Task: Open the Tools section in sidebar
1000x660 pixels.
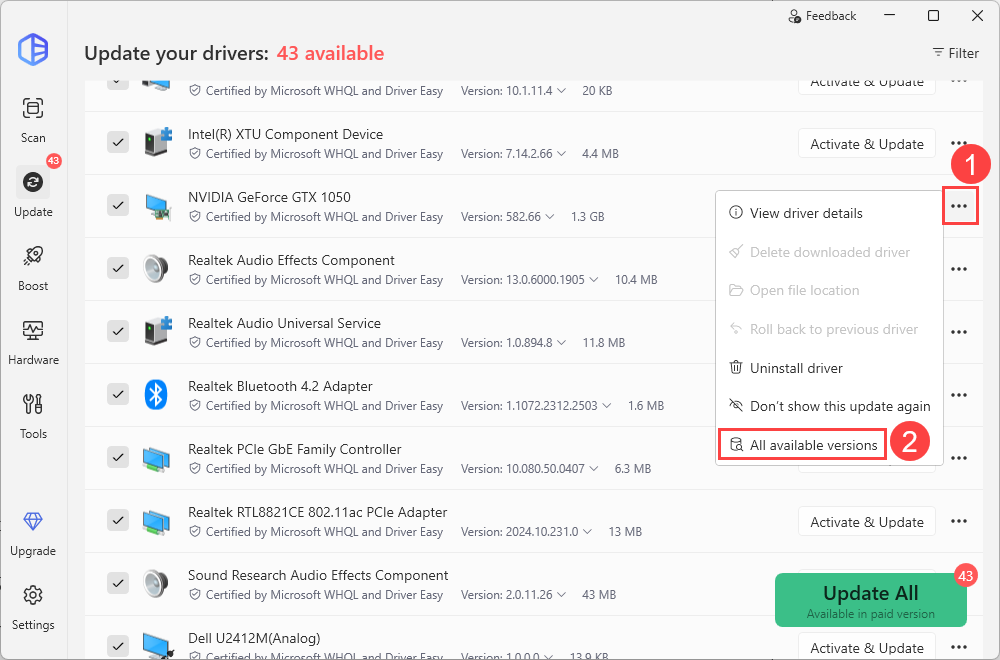Action: [x=33, y=416]
